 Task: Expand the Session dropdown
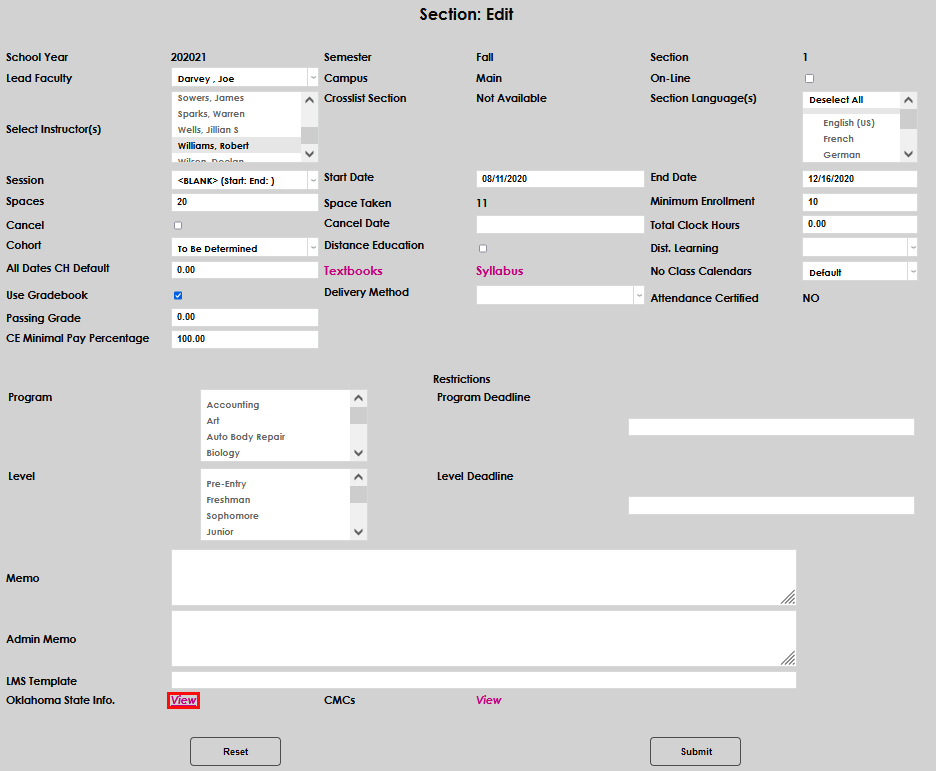244,181
